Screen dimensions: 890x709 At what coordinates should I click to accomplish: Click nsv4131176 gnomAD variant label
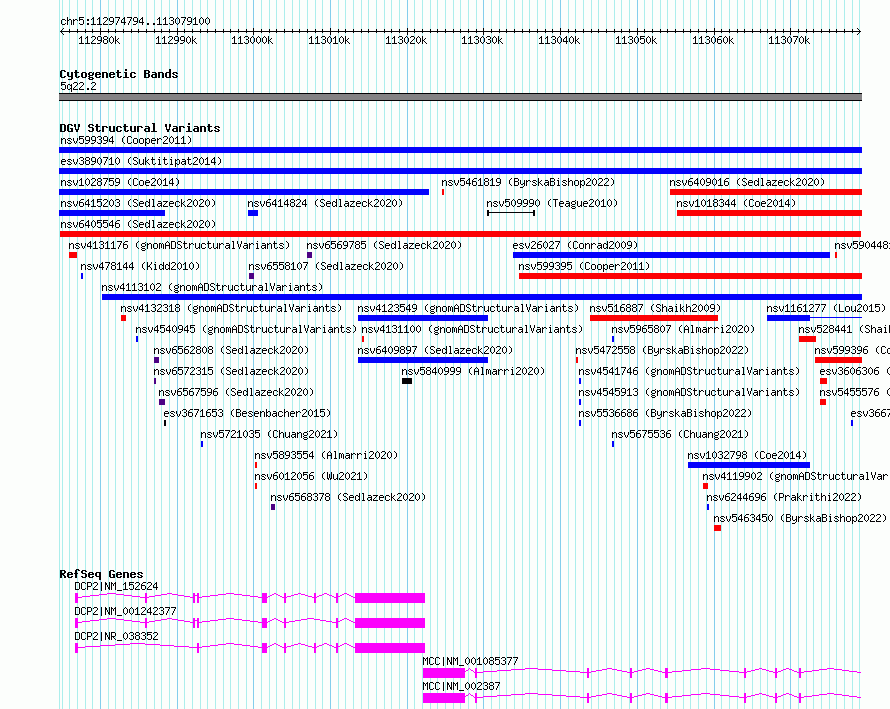(x=179, y=245)
